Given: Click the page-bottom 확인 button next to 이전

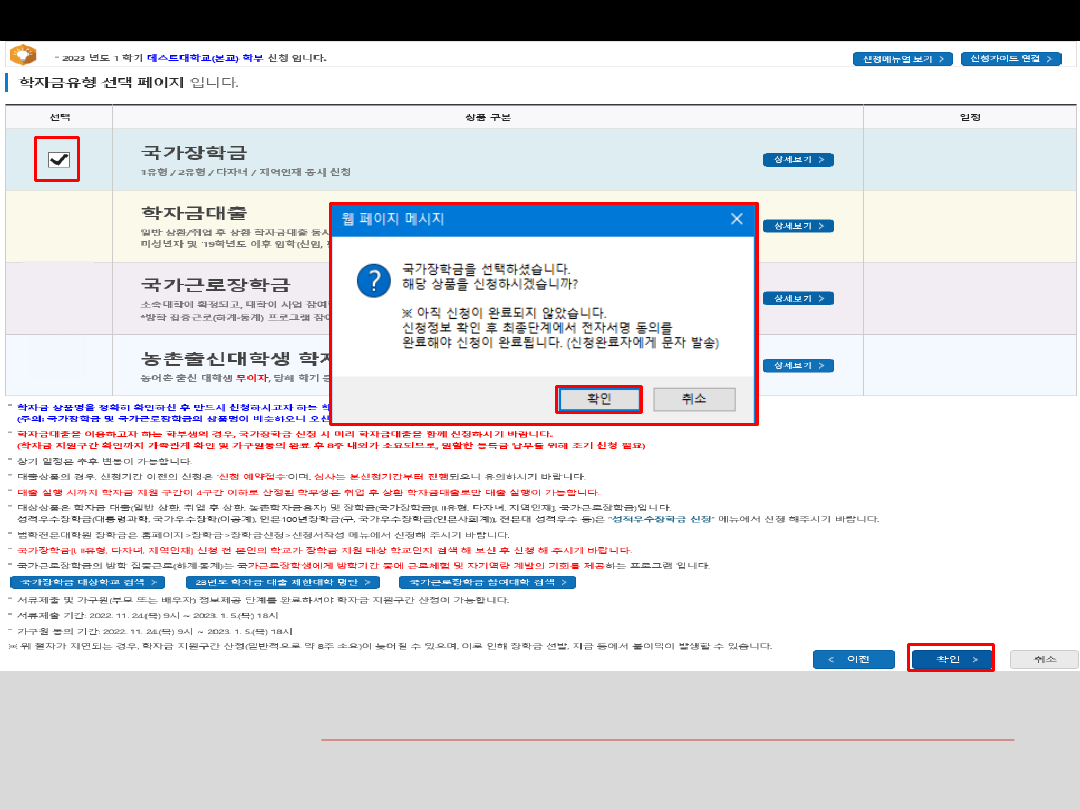Looking at the screenshot, I should [x=951, y=659].
